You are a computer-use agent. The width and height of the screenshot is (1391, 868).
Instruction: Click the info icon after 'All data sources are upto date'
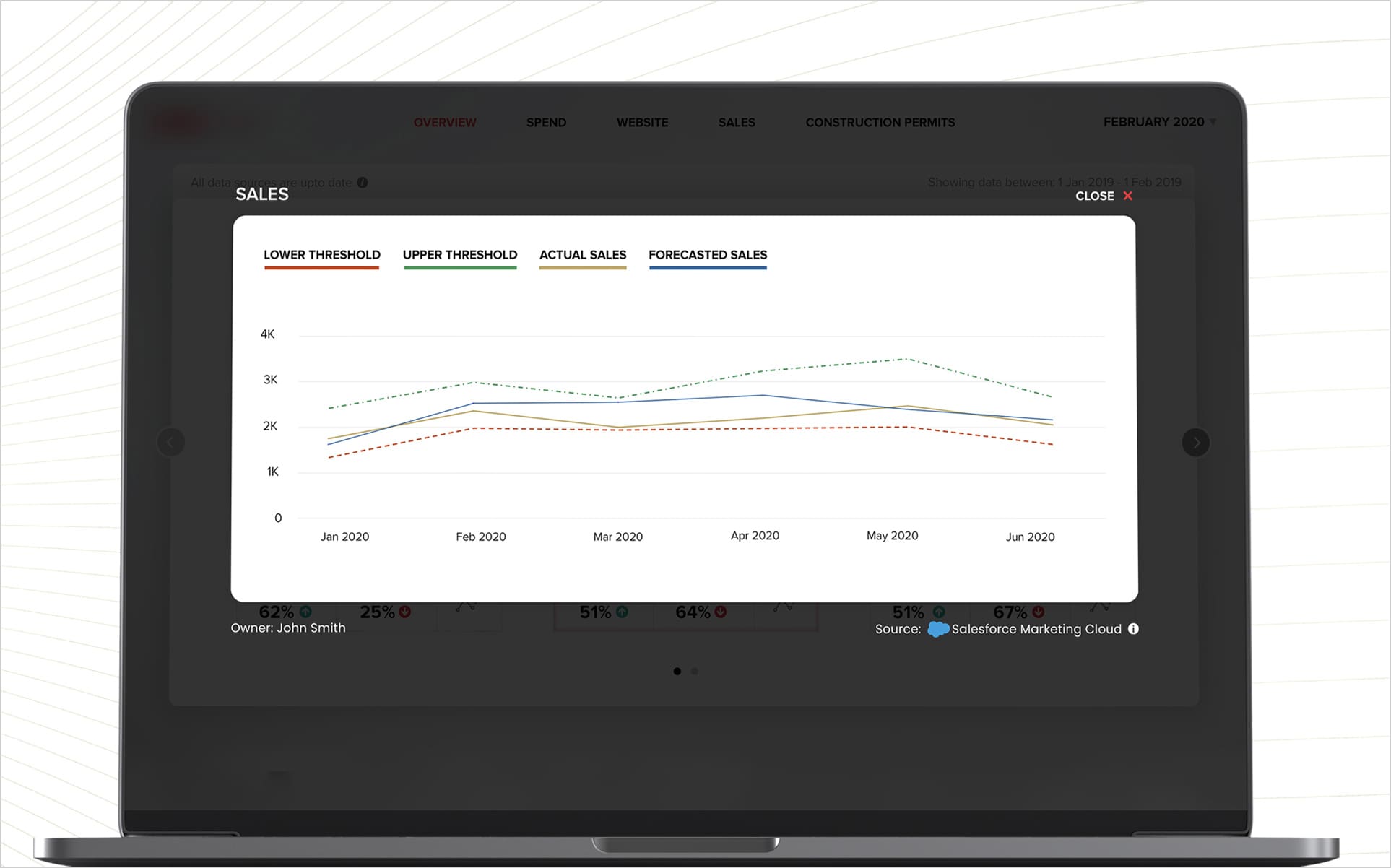362,183
